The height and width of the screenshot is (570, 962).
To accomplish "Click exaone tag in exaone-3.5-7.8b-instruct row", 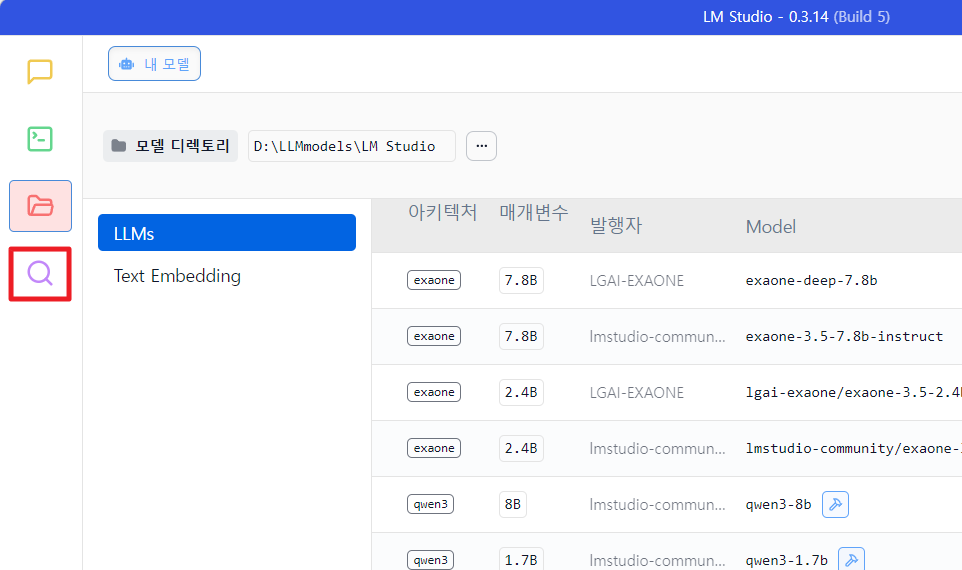I will click(434, 336).
